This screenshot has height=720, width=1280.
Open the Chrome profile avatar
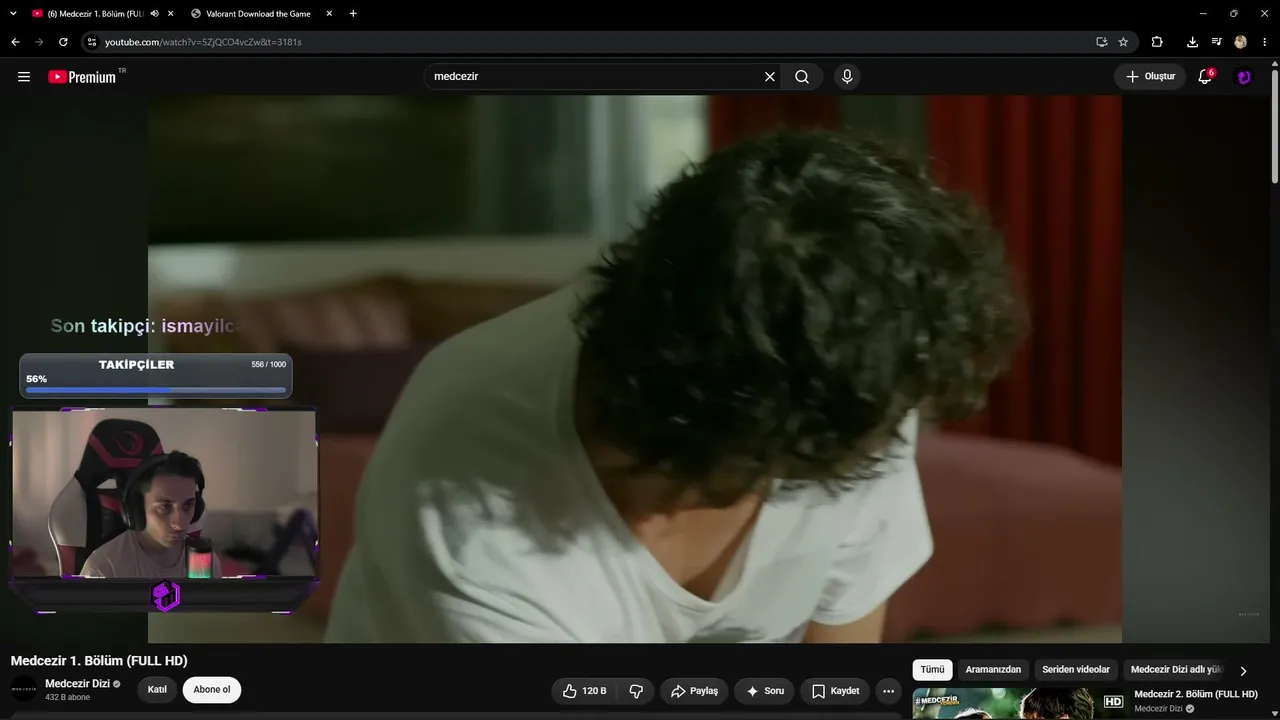coord(1241,42)
